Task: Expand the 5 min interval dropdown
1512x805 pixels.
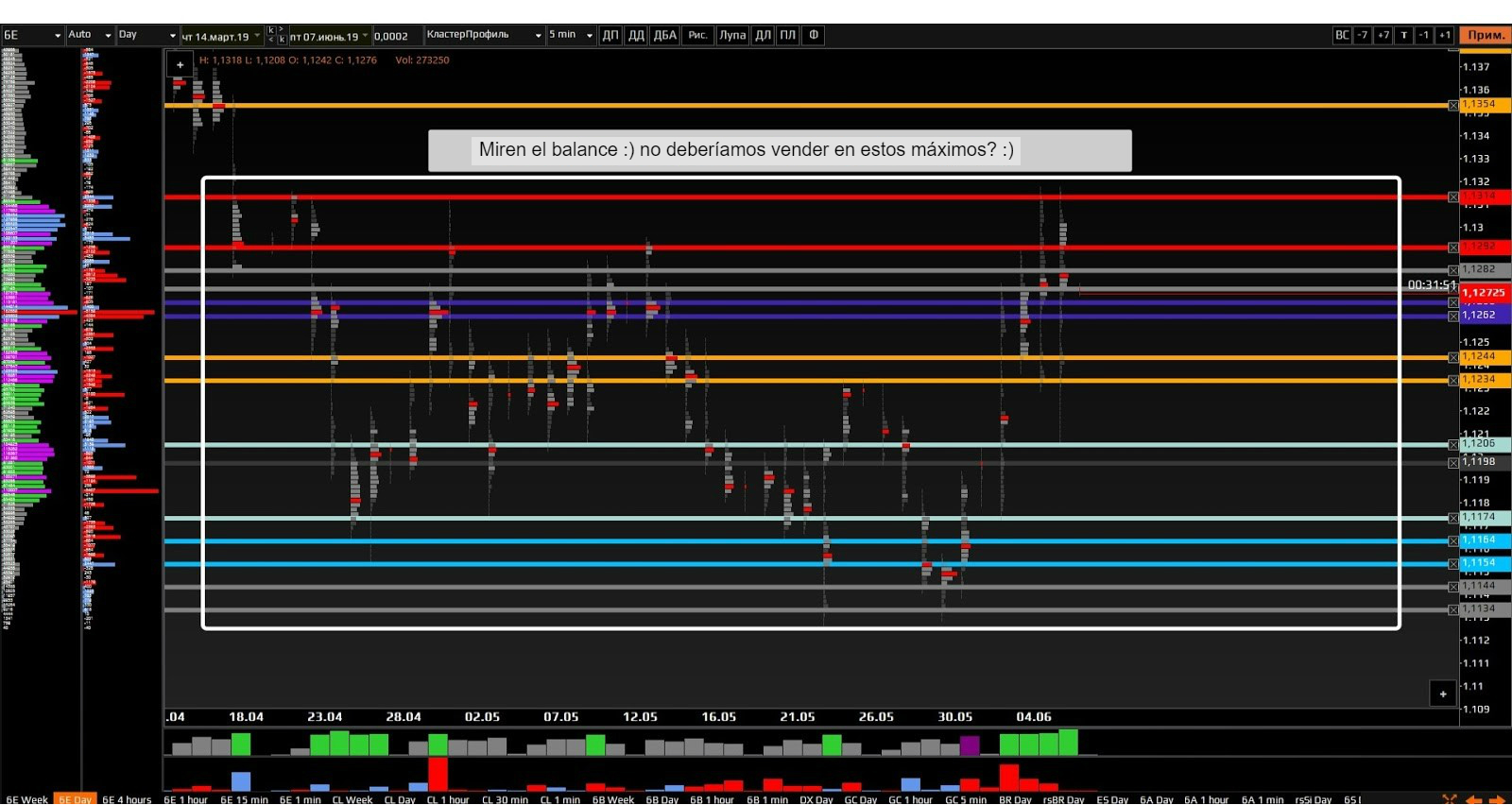Action: pyautogui.click(x=571, y=35)
